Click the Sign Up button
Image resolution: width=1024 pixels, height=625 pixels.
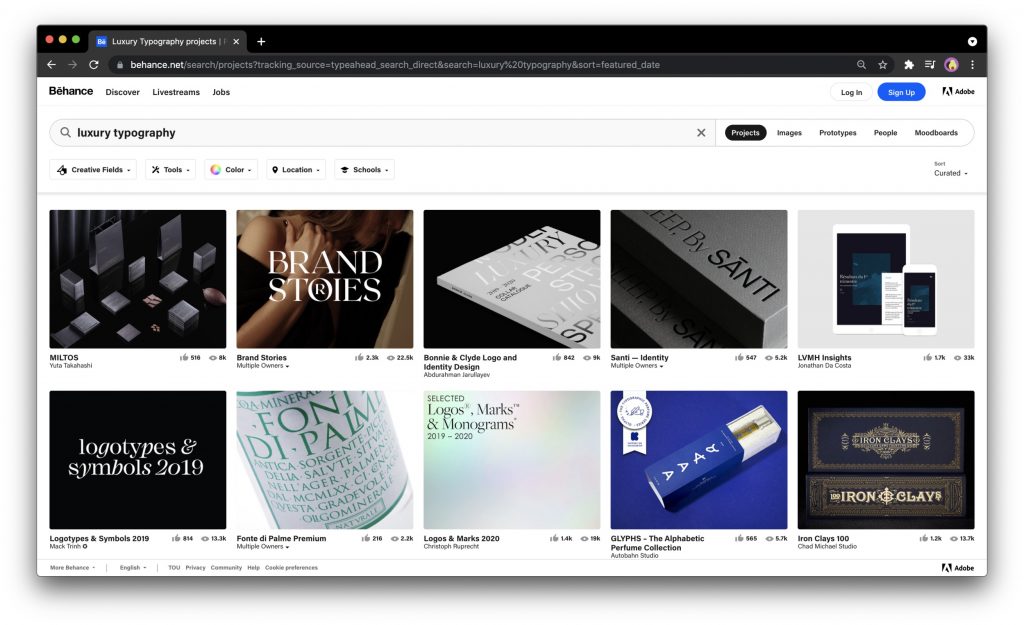[x=901, y=92]
